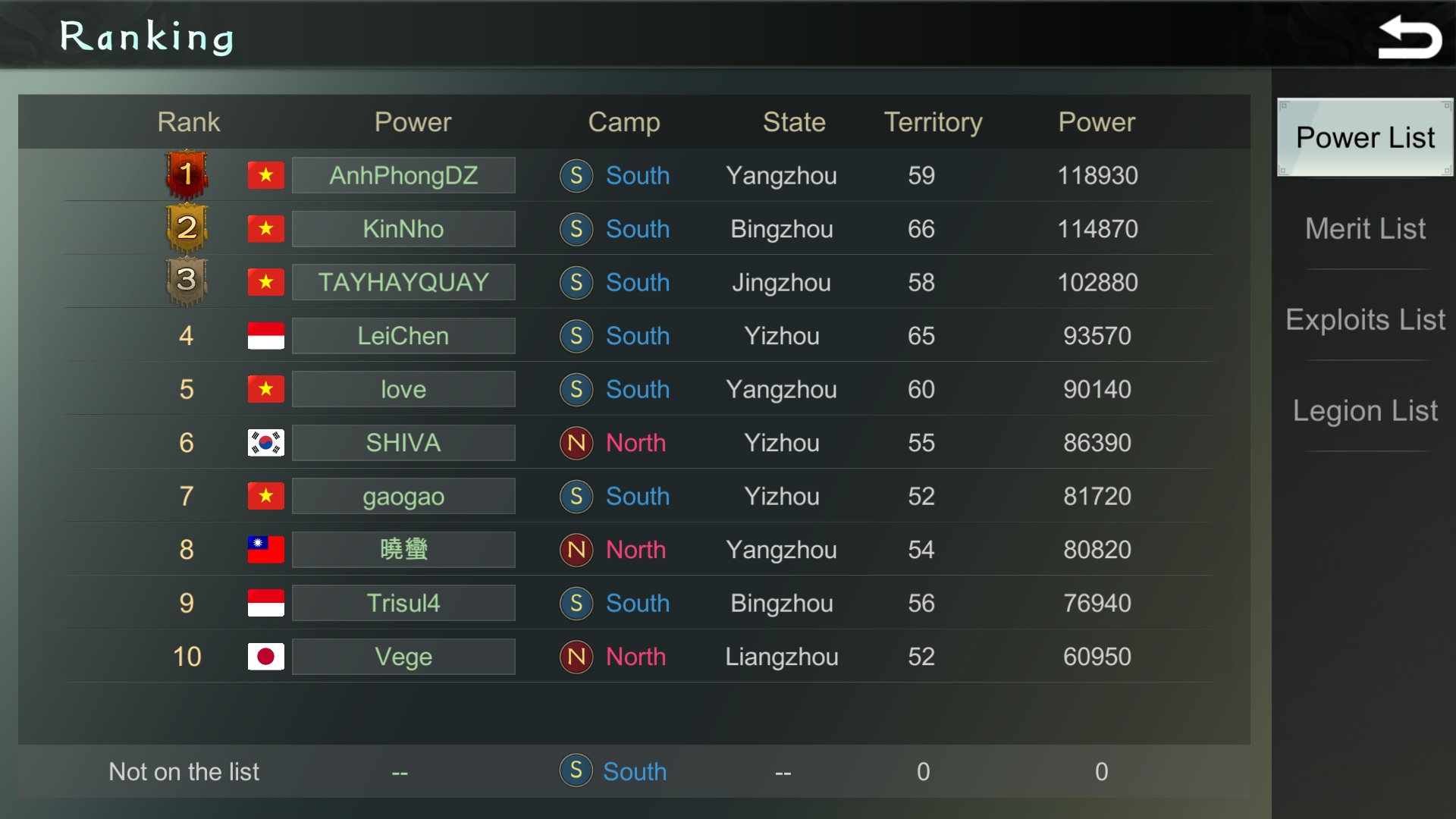Click South camp icon in bottom status row
This screenshot has width=1456, height=819.
click(576, 770)
